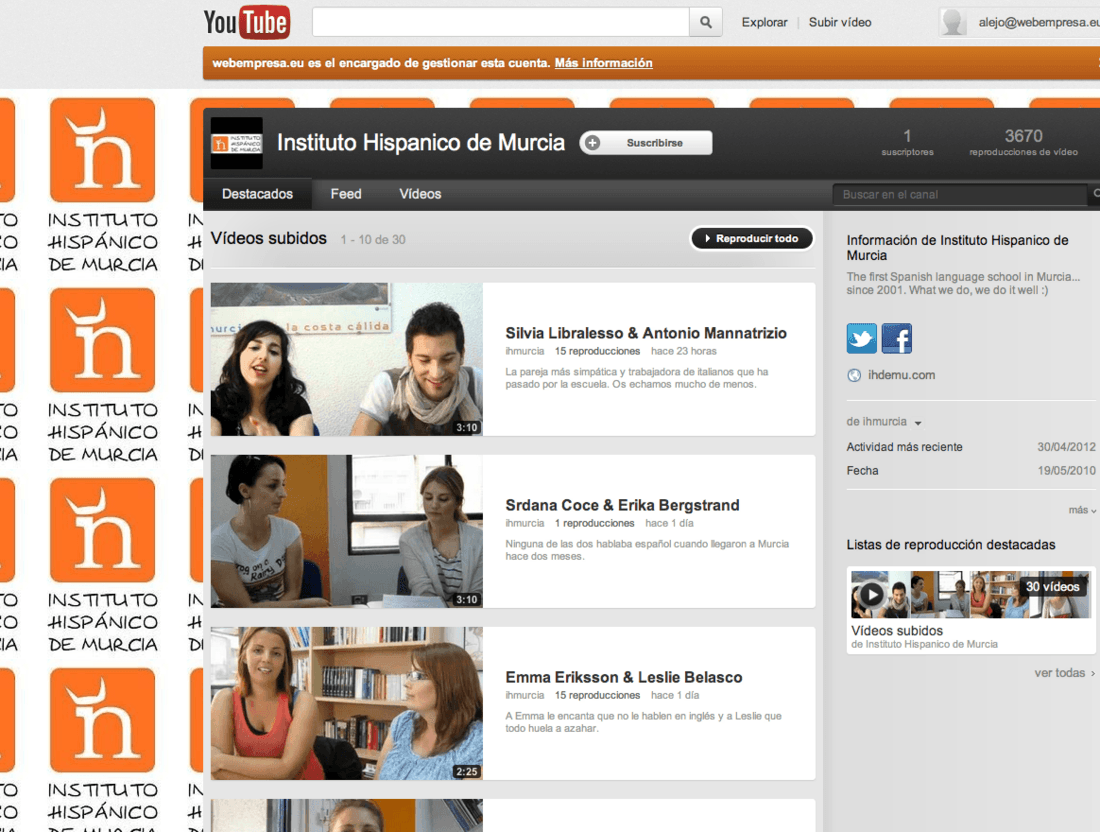This screenshot has height=832, width=1100.
Task: Click the 'Listas de reproducción destacadas' heading
Action: pos(951,545)
